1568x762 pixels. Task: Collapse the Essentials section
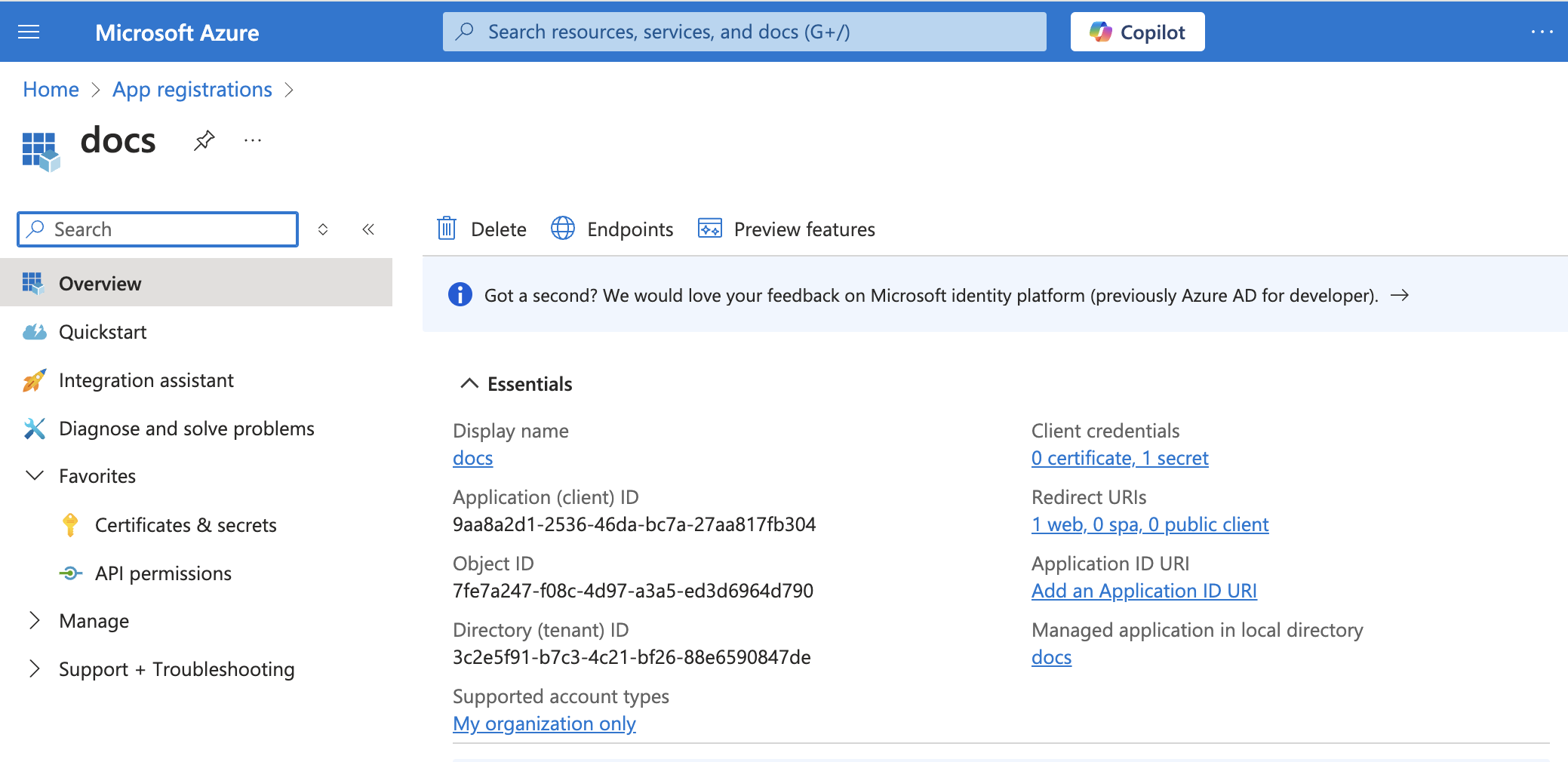469,384
